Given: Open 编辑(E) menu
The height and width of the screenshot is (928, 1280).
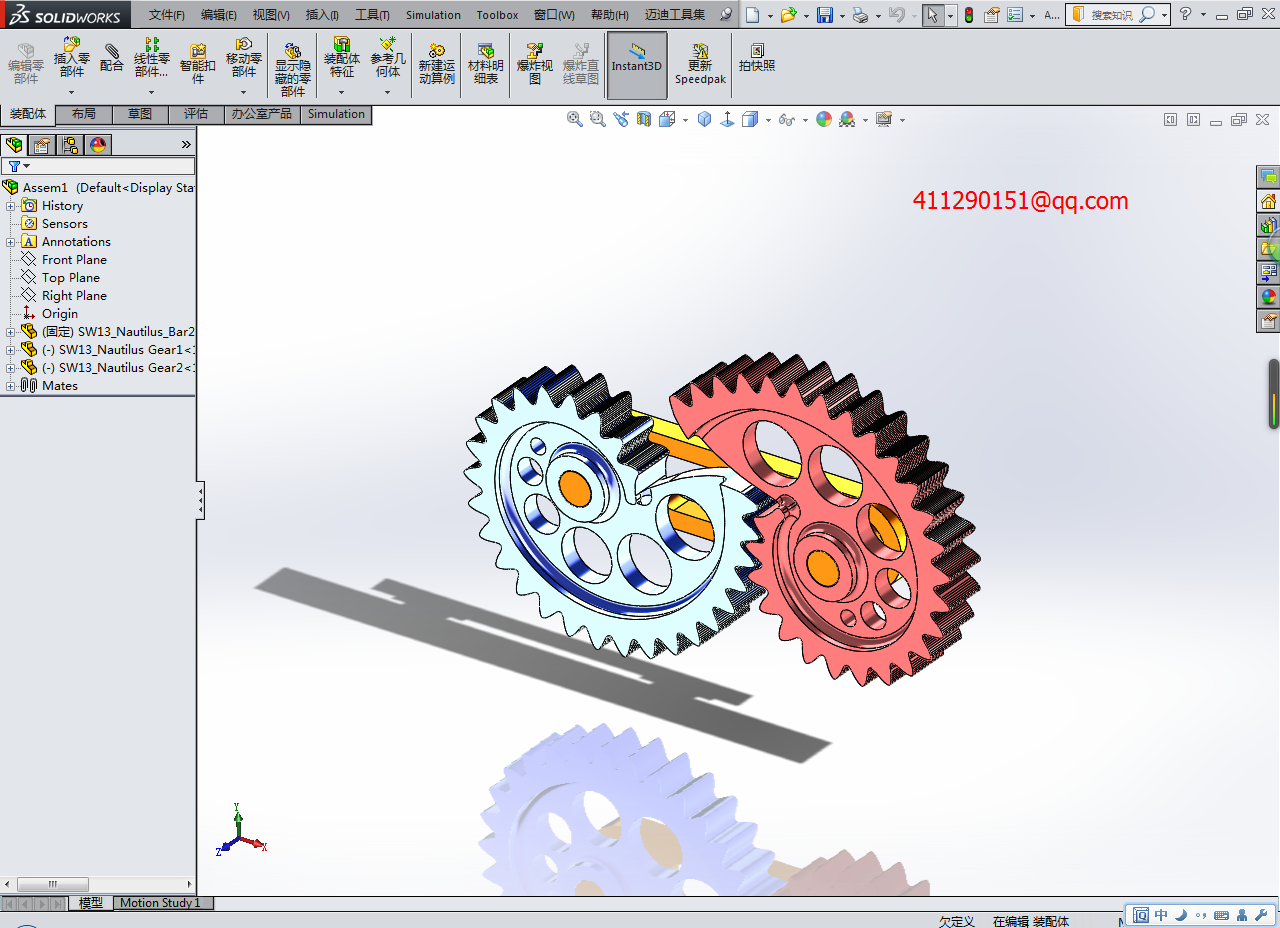Looking at the screenshot, I should (219, 15).
